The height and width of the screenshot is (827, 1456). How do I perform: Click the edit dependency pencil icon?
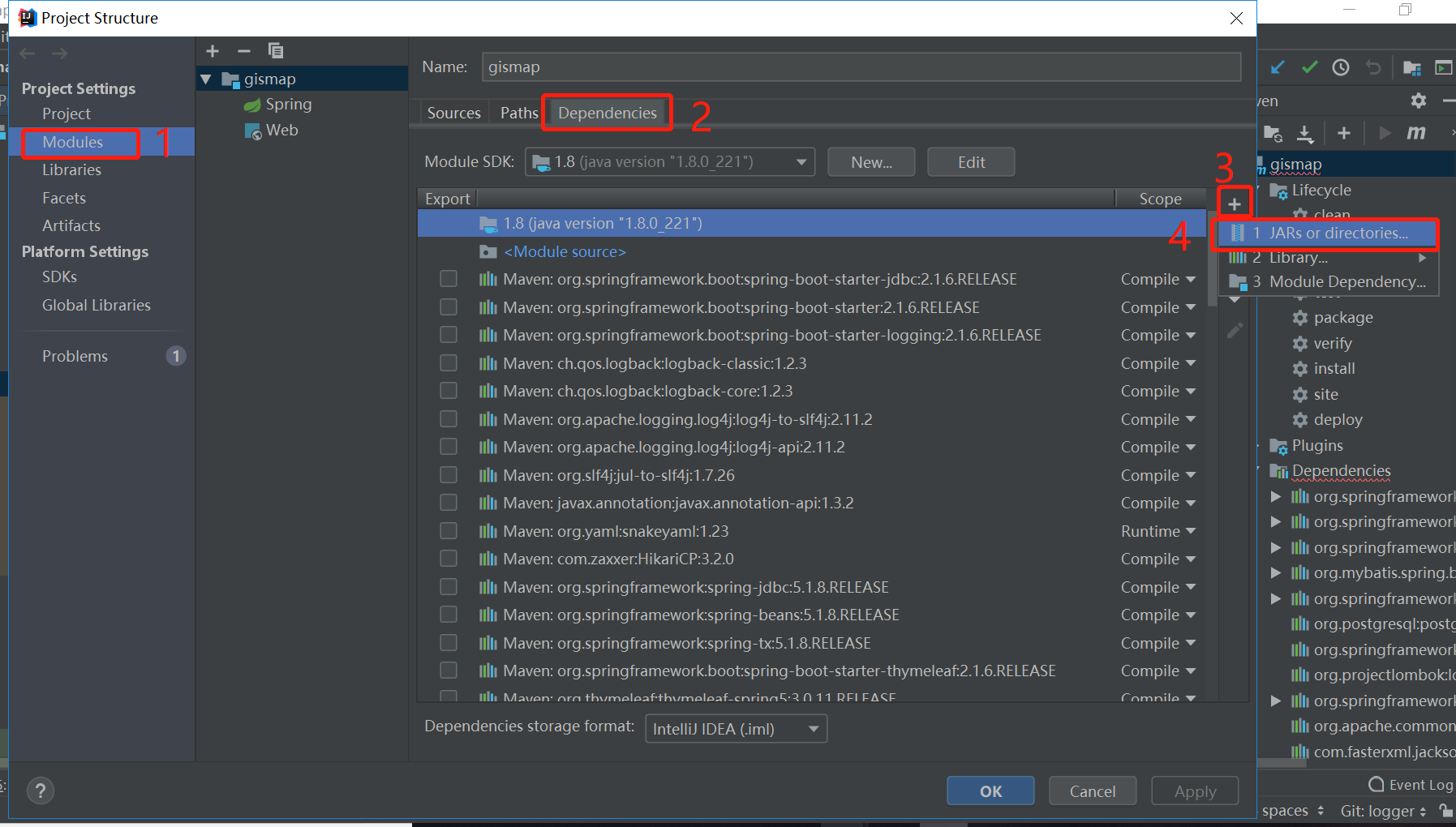coord(1235,331)
